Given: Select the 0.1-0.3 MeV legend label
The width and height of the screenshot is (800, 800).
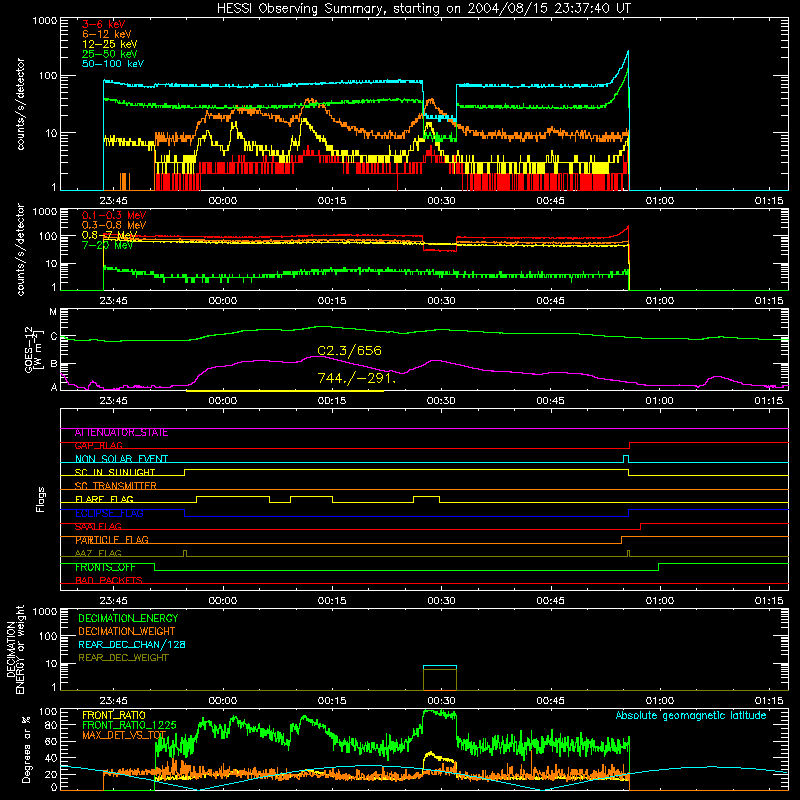Looking at the screenshot, I should 114,215.
